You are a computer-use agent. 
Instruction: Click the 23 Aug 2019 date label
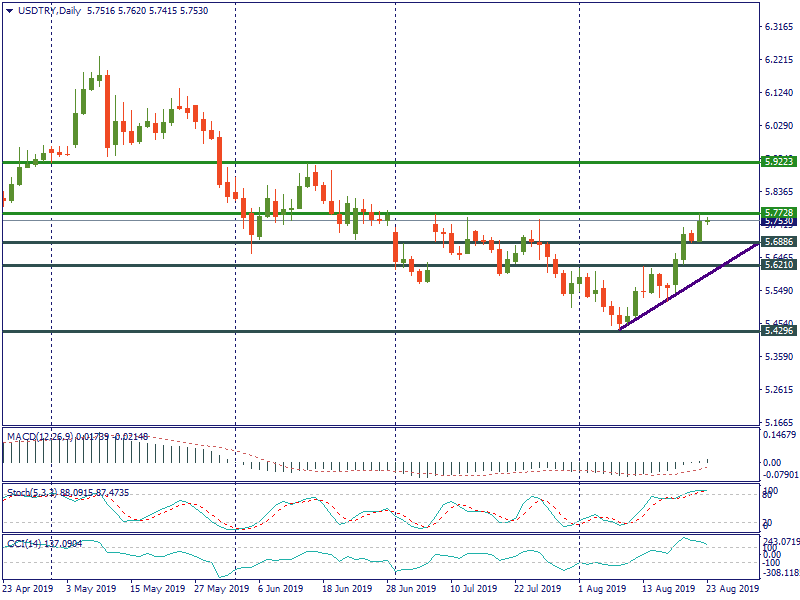[731, 589]
